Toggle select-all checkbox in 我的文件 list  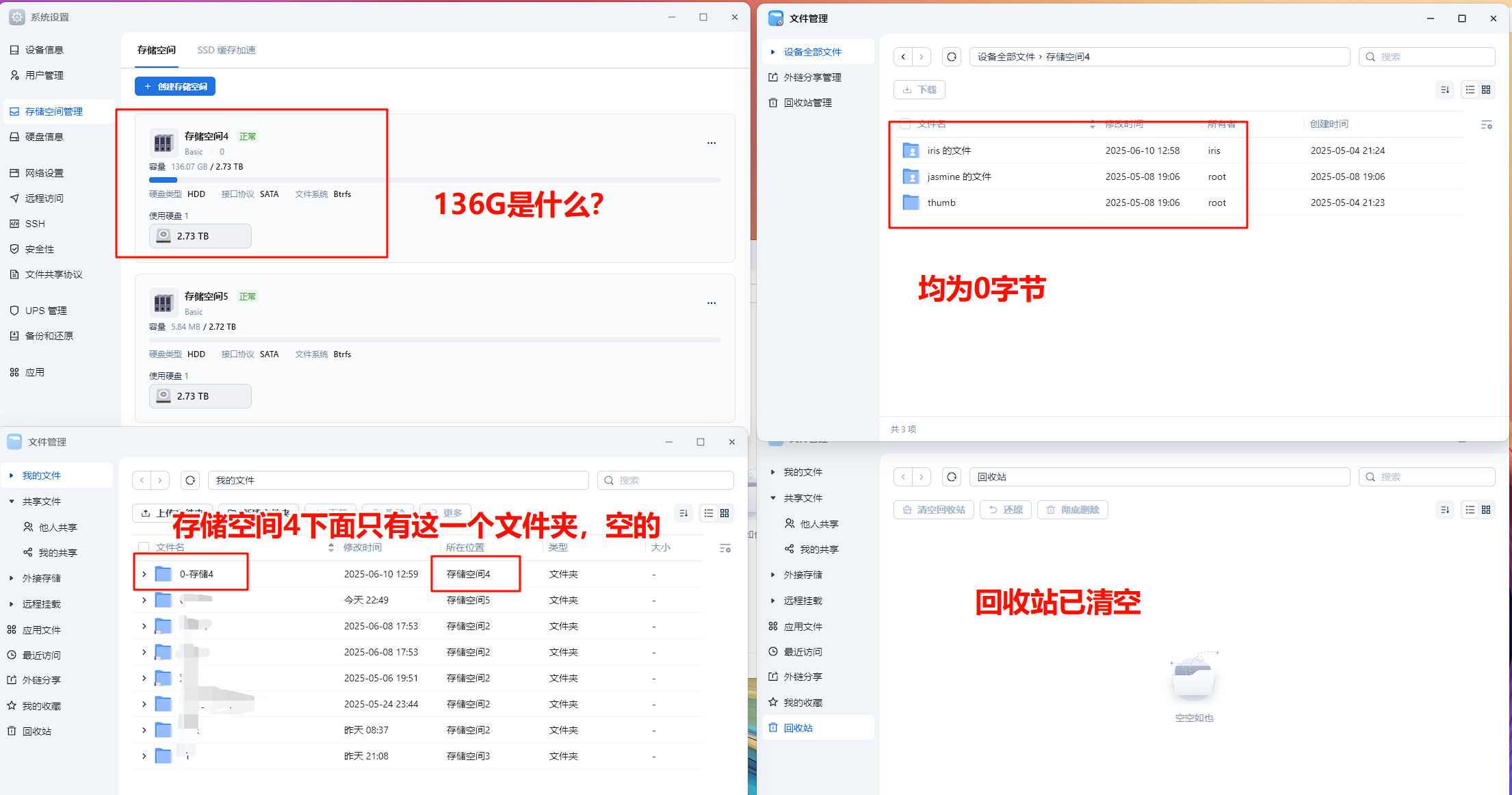(x=144, y=547)
